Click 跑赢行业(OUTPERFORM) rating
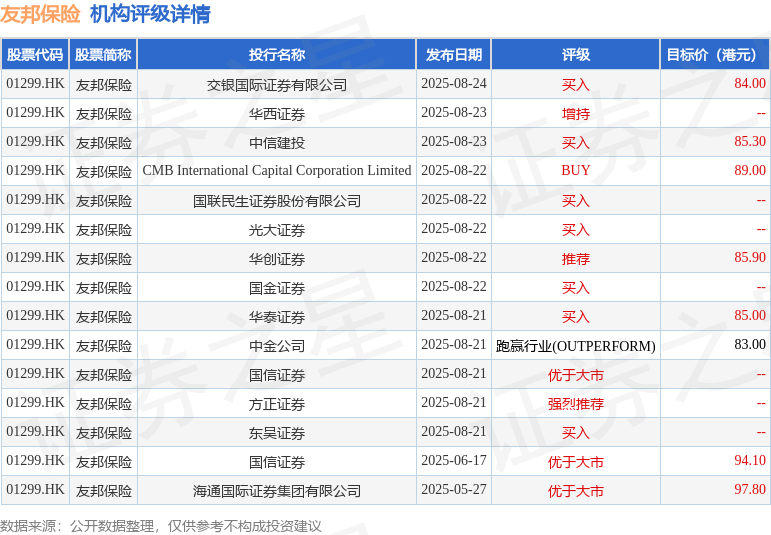 pos(576,346)
